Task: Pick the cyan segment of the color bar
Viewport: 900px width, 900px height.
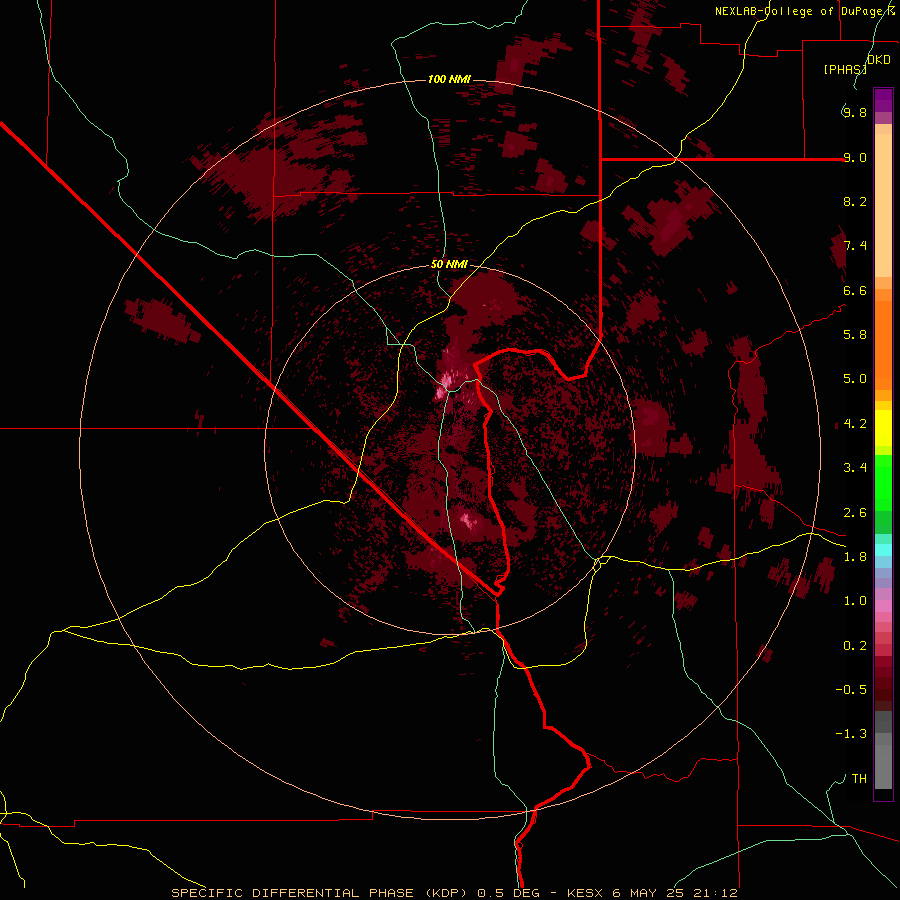Action: (x=883, y=549)
